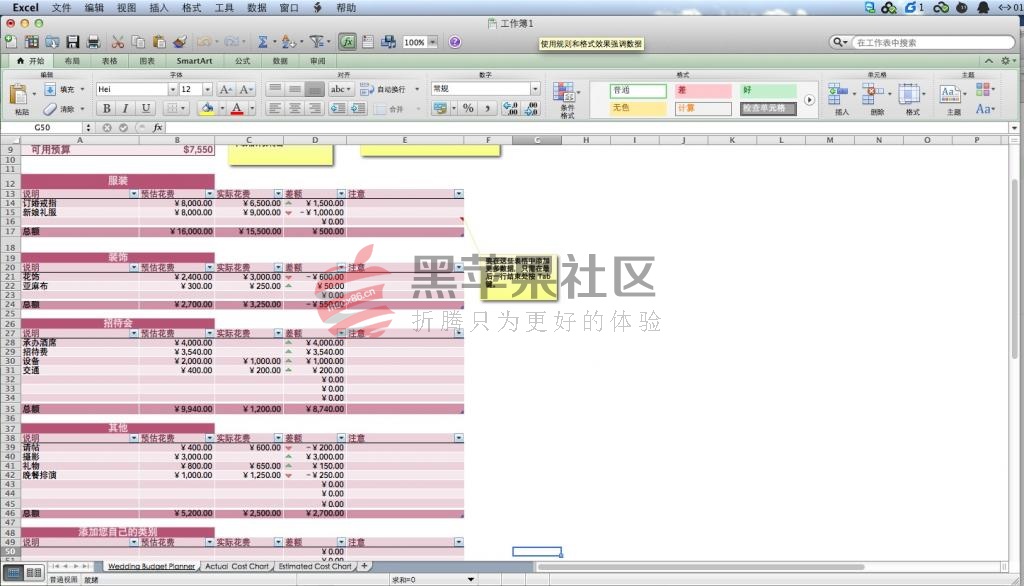This screenshot has width=1024, height=586.
Task: Apply the 好 (good) cell style
Action: [769, 90]
